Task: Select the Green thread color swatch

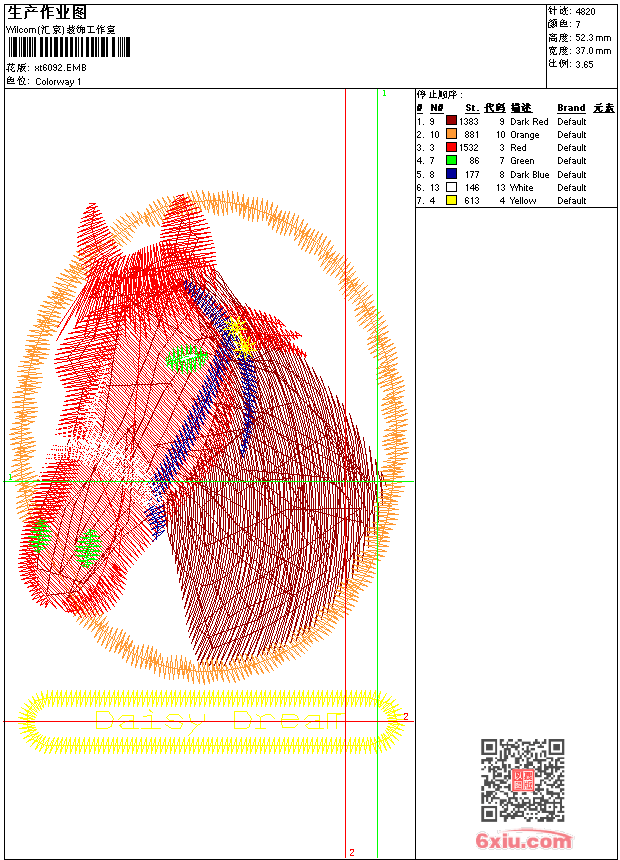Action: [451, 160]
